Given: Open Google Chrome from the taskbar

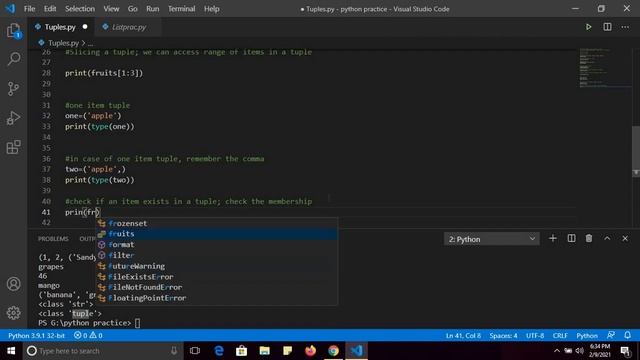Looking at the screenshot, I should (333, 351).
